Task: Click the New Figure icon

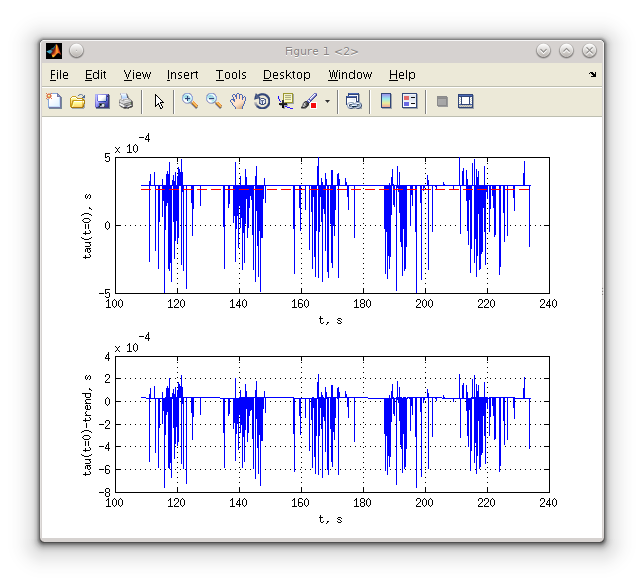Action: tap(55, 101)
